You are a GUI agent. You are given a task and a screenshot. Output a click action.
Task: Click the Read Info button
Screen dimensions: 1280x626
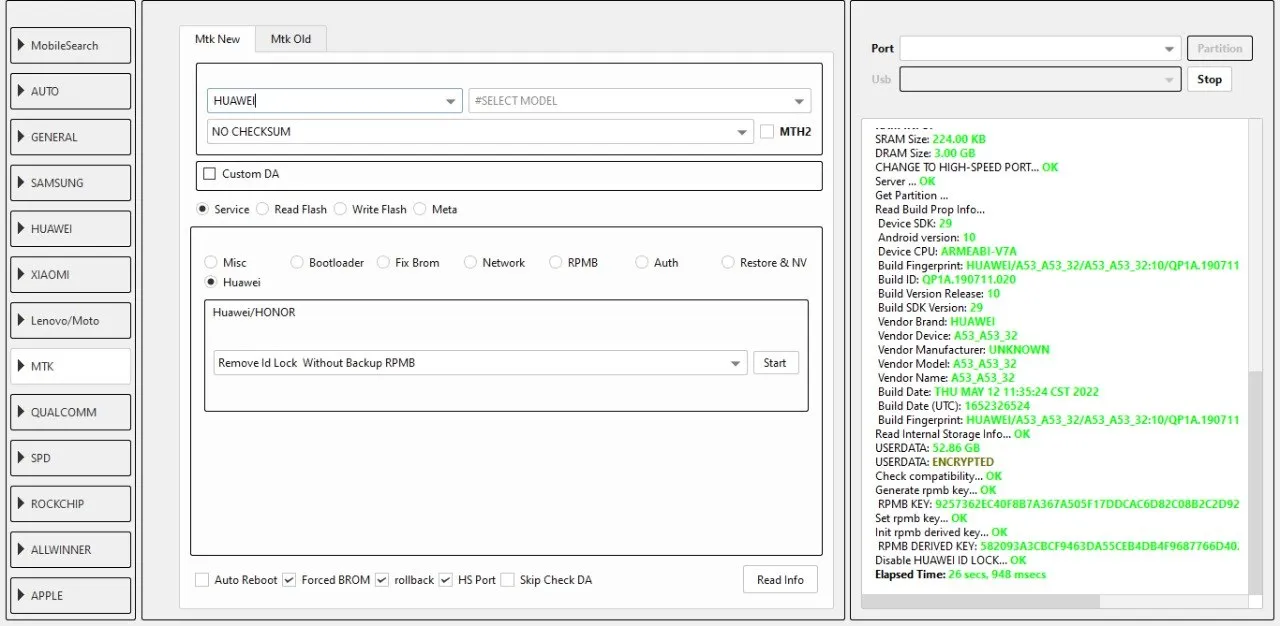[x=780, y=580]
